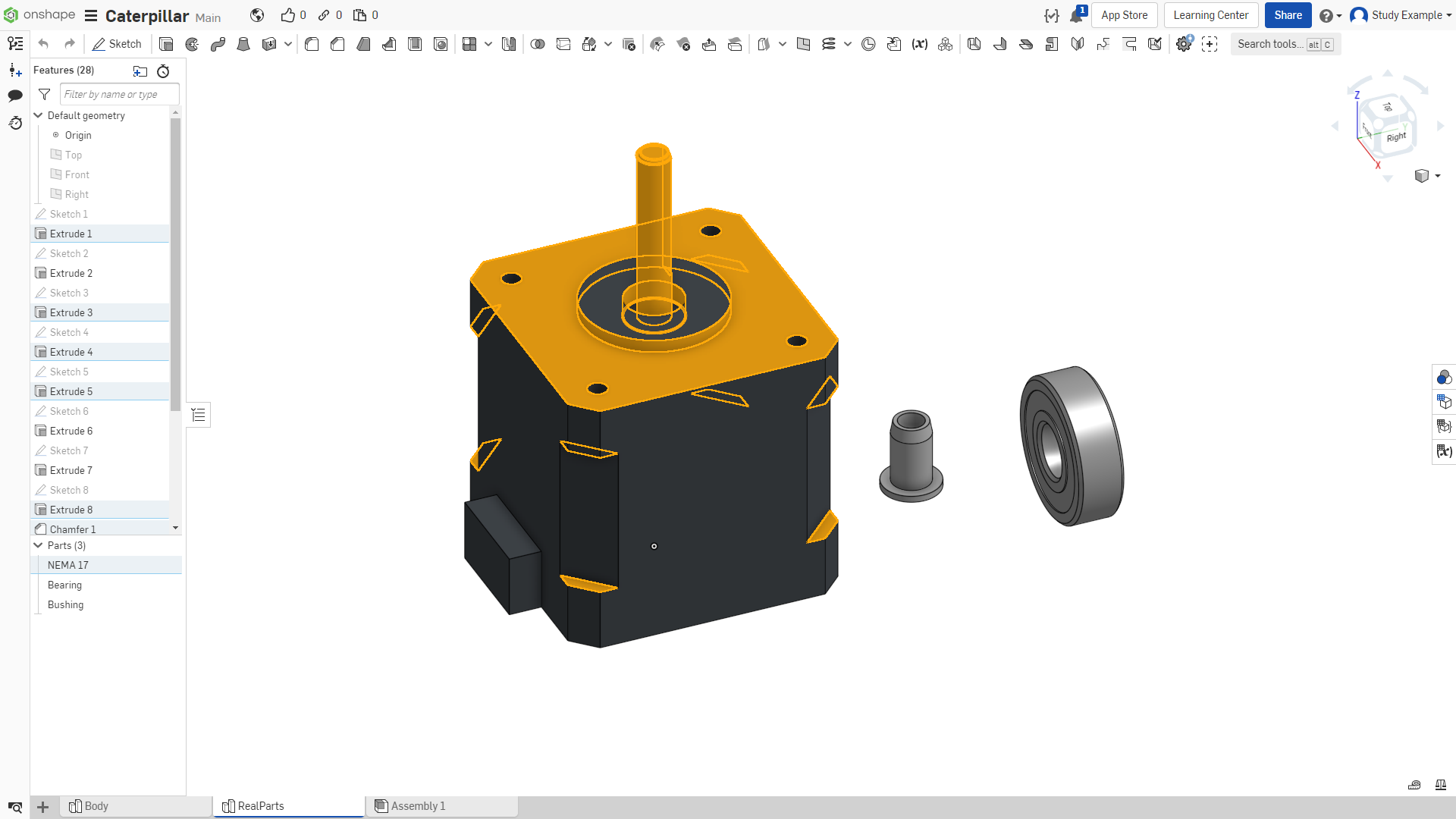Image resolution: width=1456 pixels, height=819 pixels.
Task: Open the Appearances panel icon
Action: click(x=1444, y=377)
